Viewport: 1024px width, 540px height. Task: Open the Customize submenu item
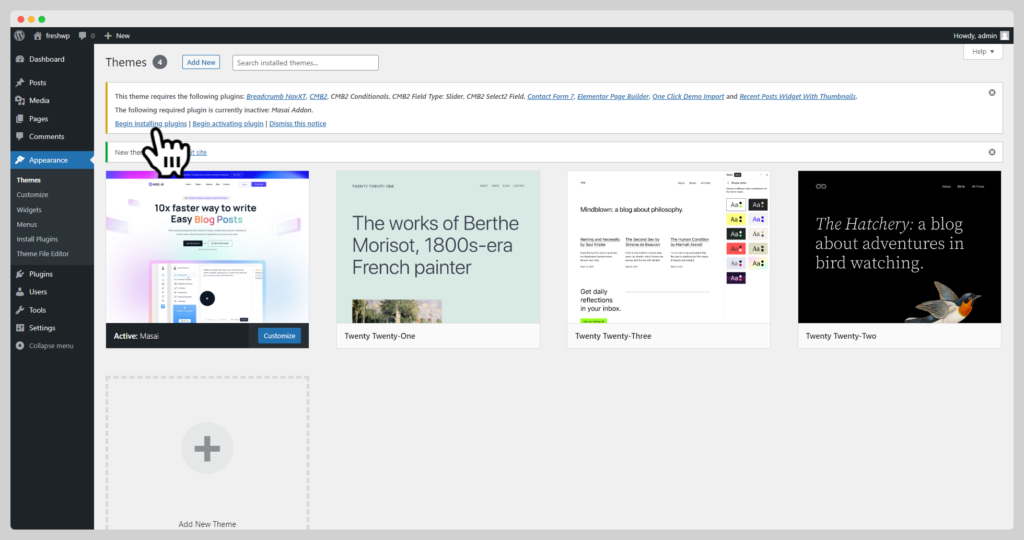(32, 195)
